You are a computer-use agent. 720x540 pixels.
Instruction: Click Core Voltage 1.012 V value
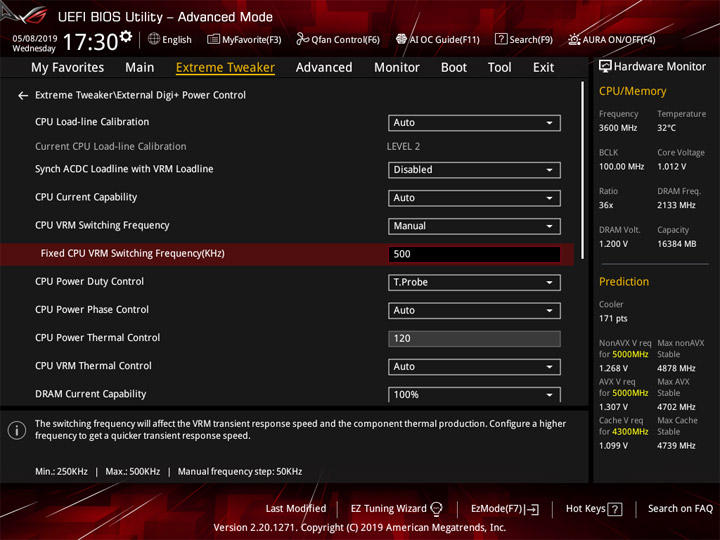[671, 167]
